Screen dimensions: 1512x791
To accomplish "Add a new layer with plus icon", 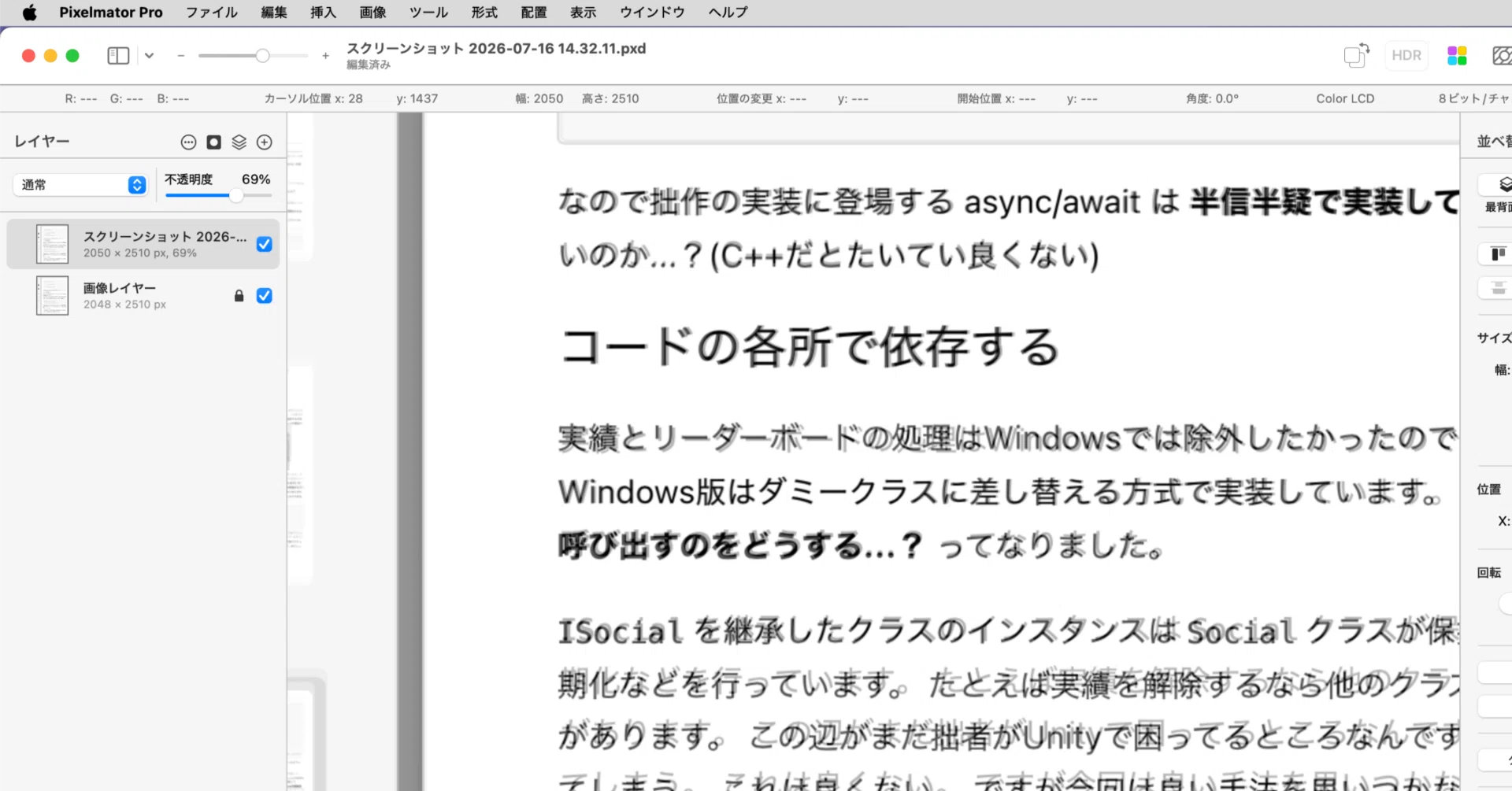I will pos(265,142).
